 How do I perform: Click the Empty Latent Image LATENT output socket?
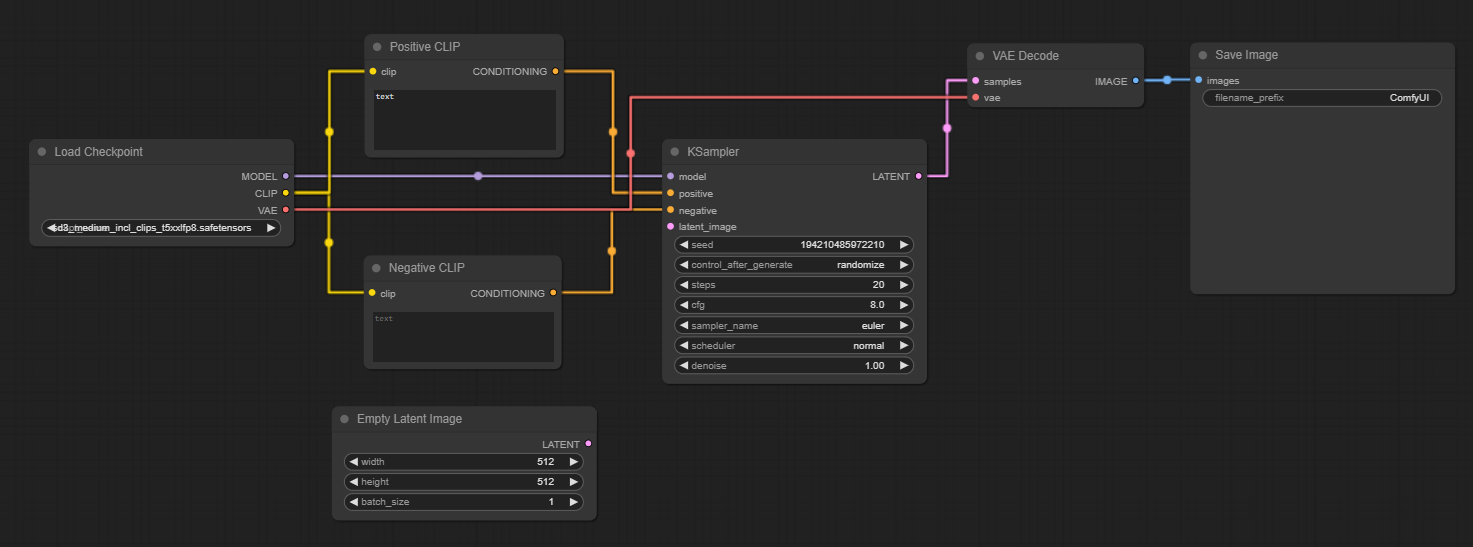(x=588, y=444)
